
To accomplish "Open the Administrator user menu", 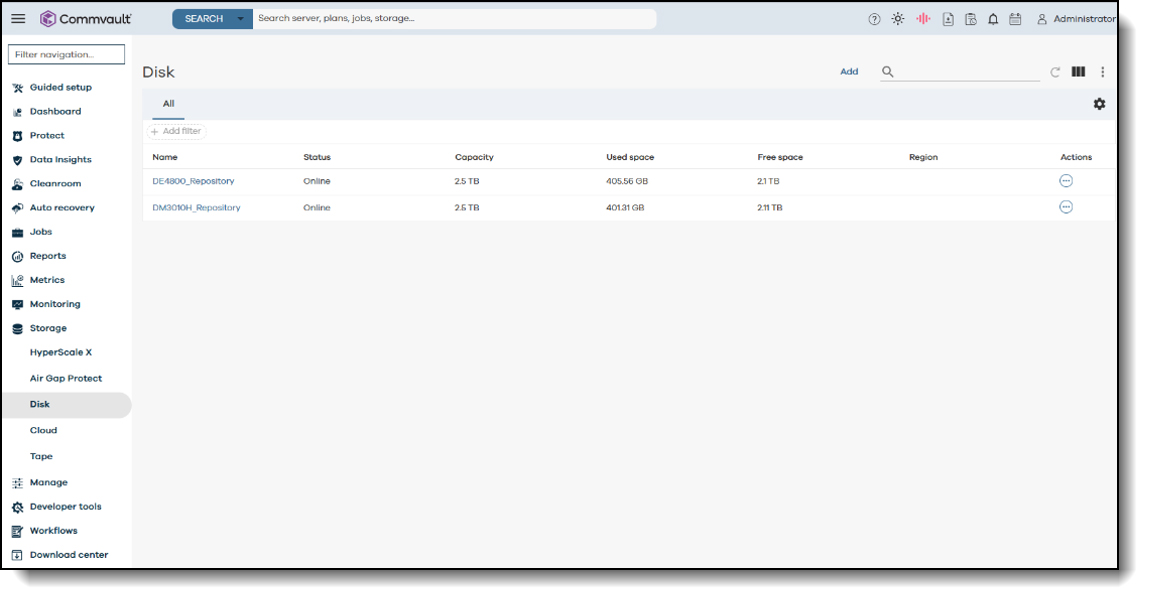I will (x=1076, y=19).
